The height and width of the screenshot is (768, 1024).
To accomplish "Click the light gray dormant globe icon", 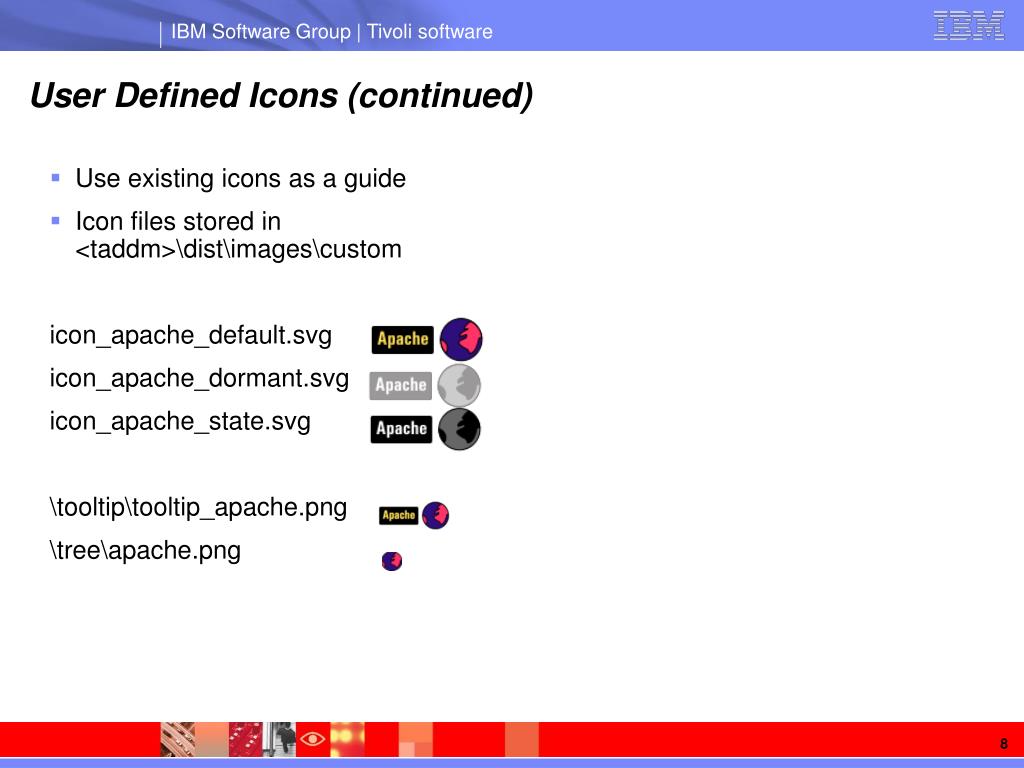I will pos(459,385).
